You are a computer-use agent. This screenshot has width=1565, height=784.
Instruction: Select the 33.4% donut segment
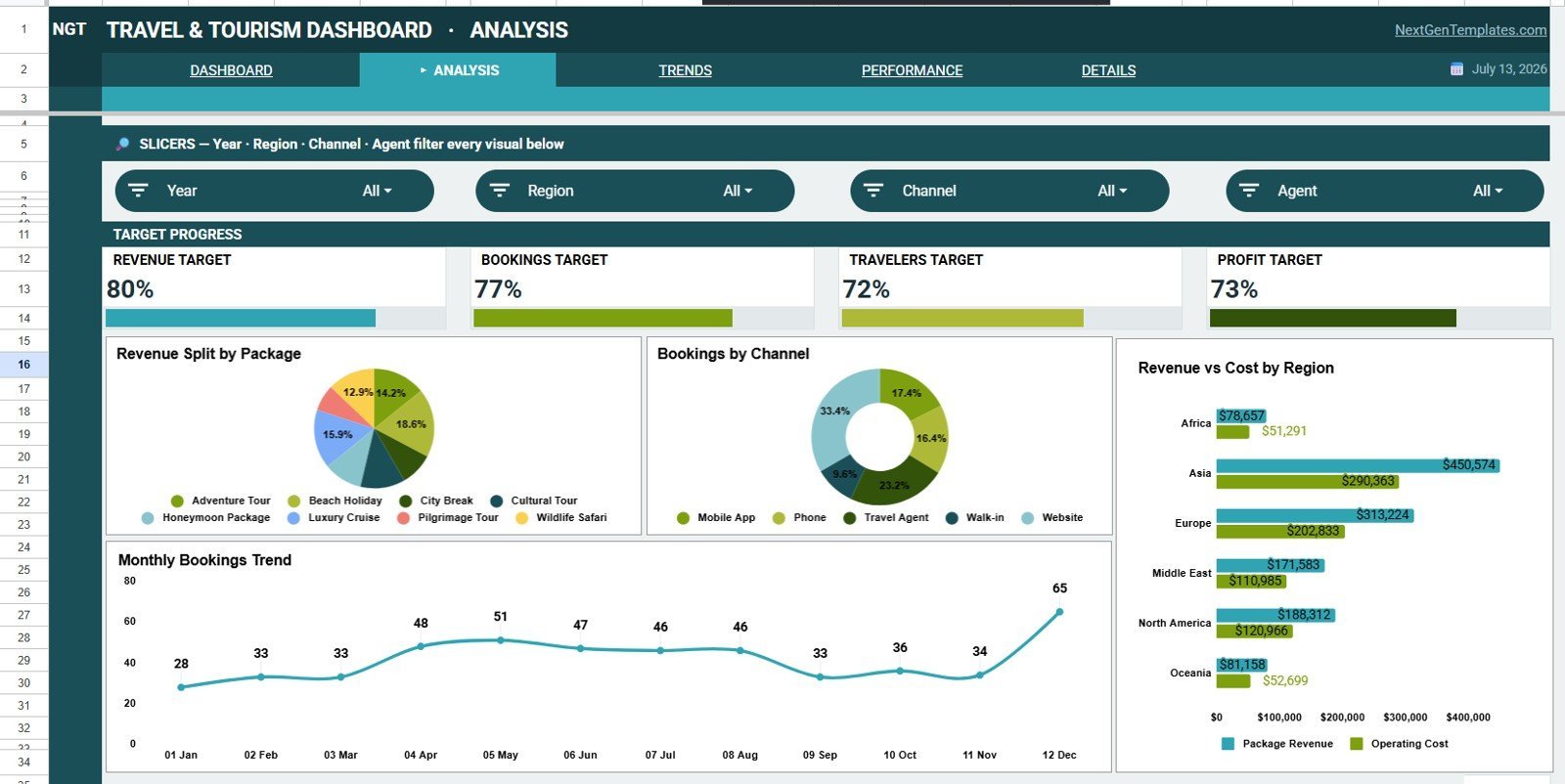tap(834, 411)
